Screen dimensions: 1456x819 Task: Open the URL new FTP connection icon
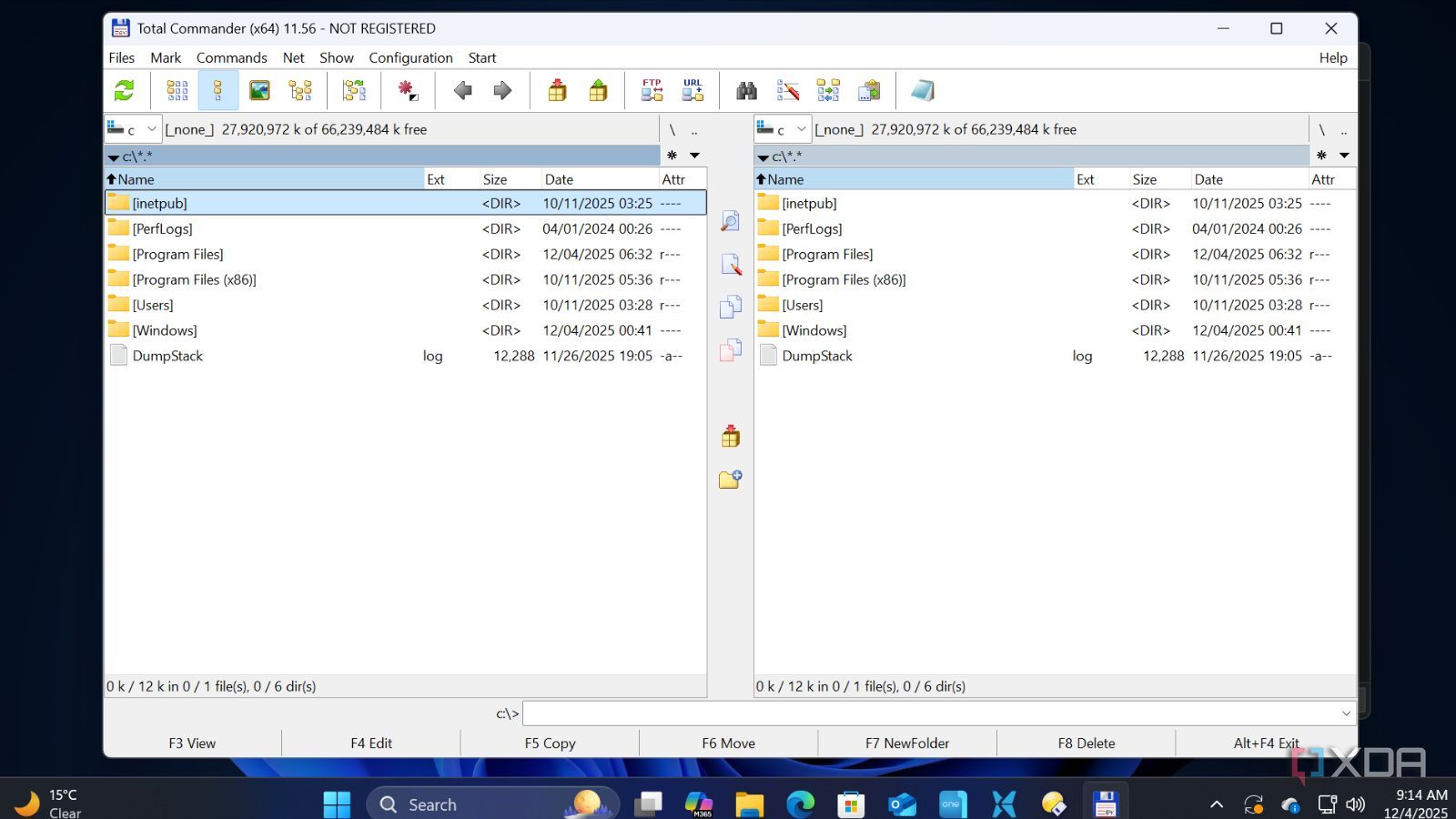click(x=693, y=90)
